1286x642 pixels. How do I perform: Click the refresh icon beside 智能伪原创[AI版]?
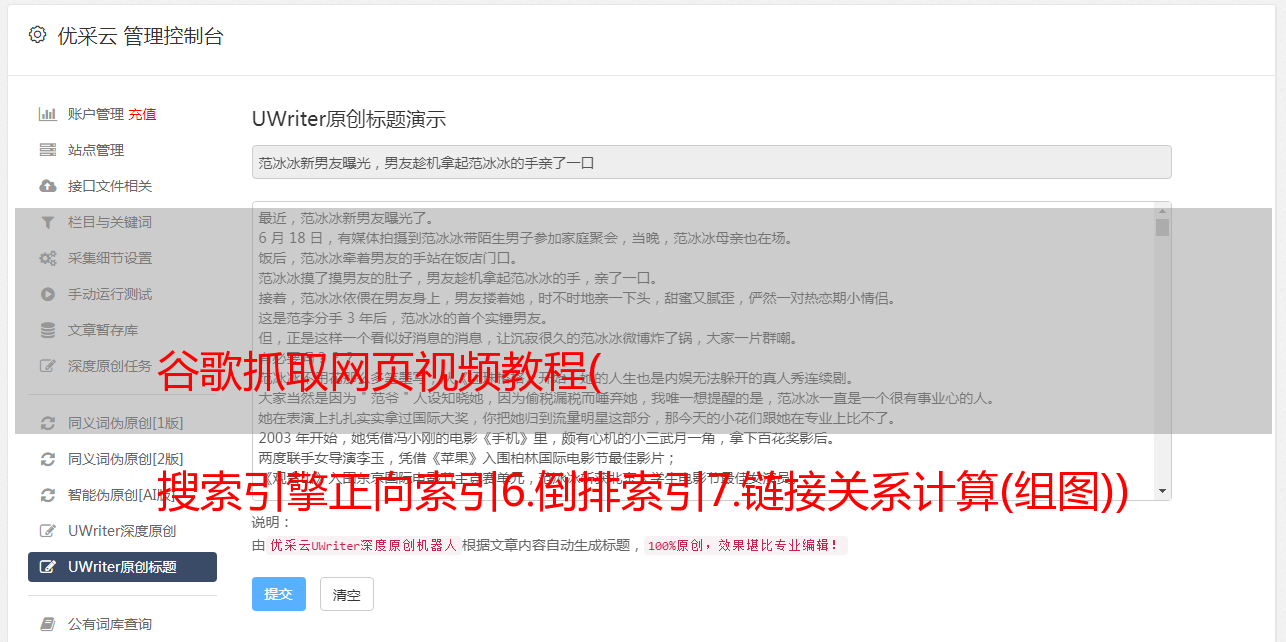point(47,495)
